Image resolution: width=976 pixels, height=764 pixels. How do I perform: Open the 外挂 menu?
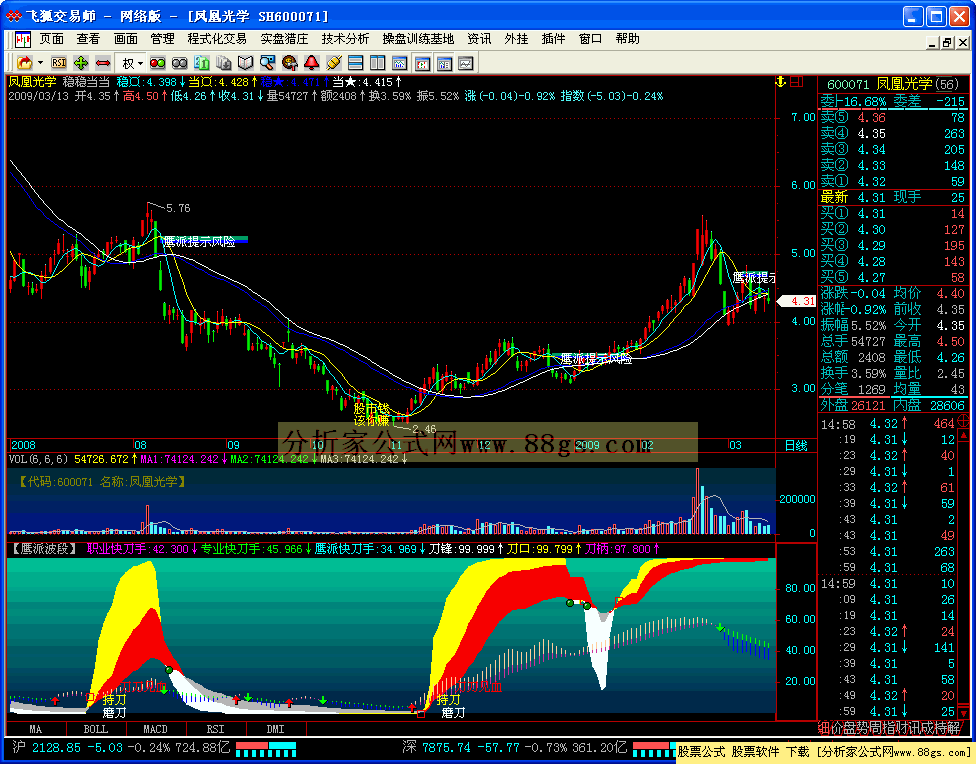(x=517, y=39)
